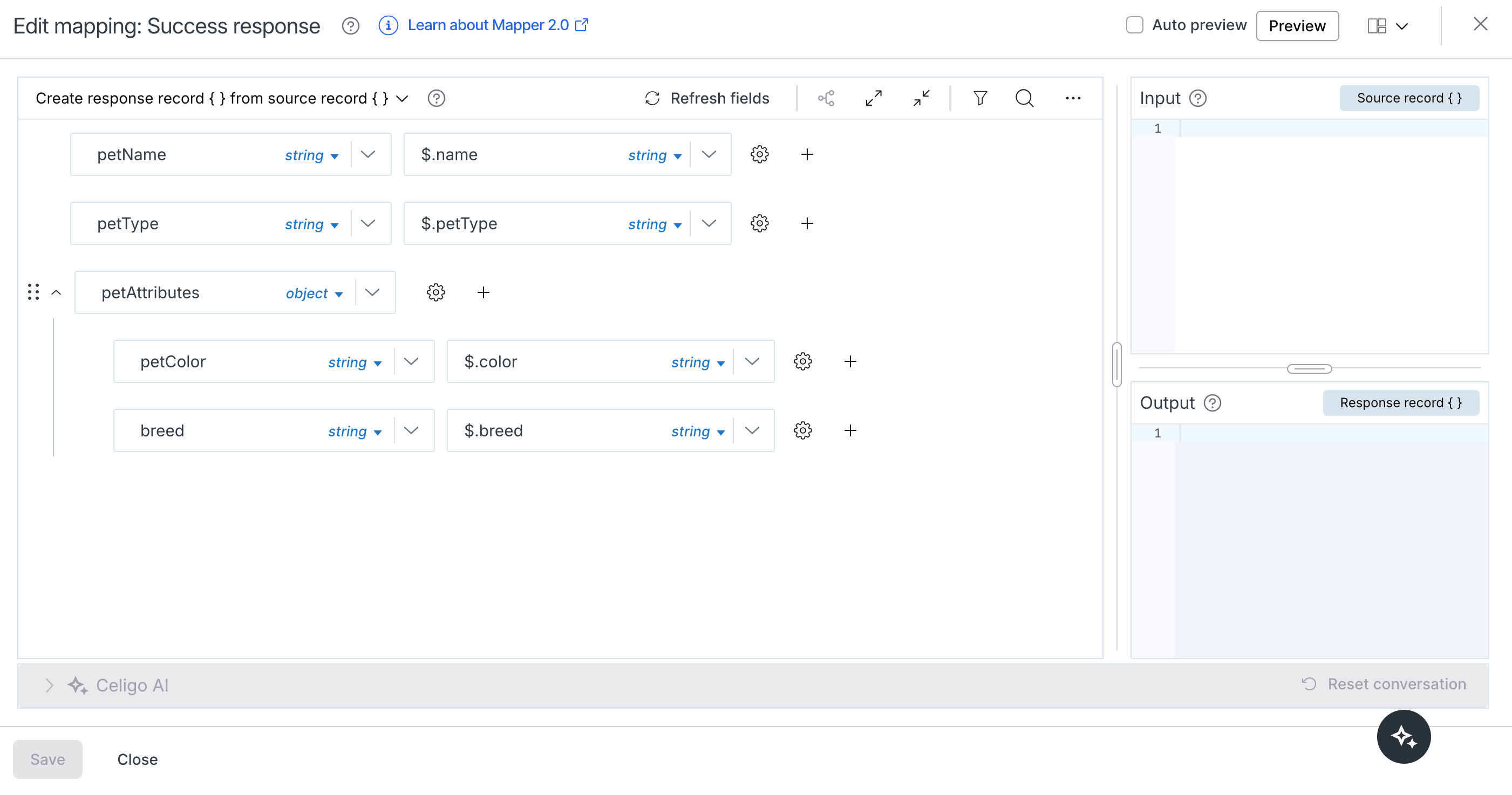Open settings for petAttributes mapping

tap(435, 292)
